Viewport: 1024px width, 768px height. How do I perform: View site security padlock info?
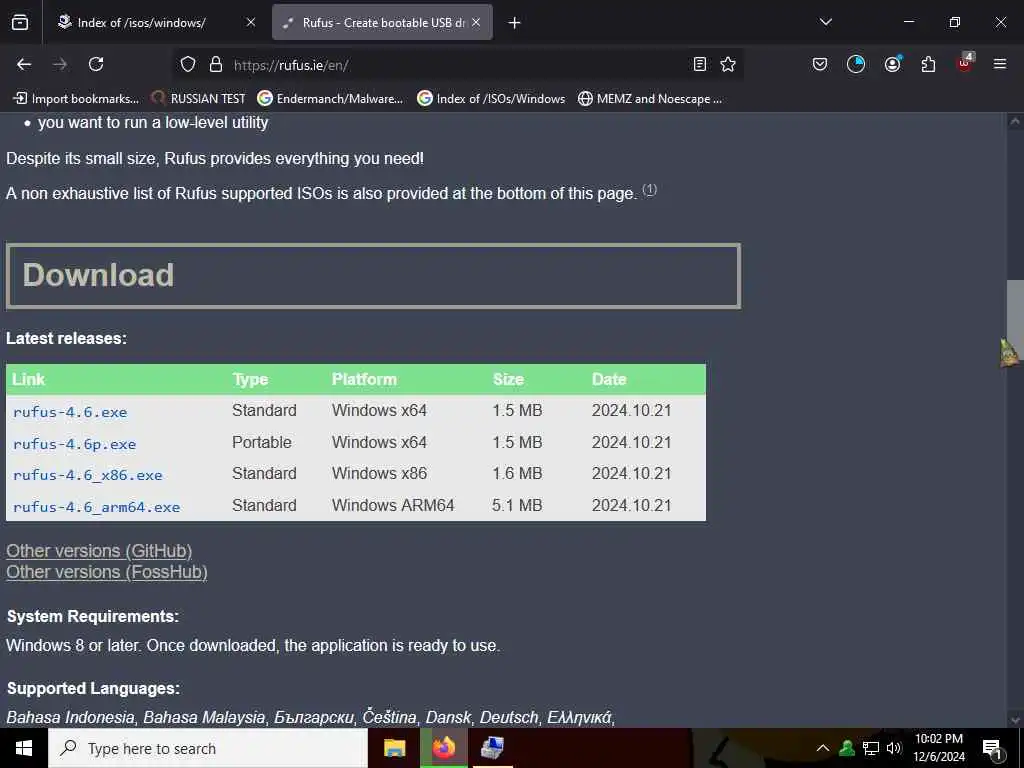click(216, 64)
